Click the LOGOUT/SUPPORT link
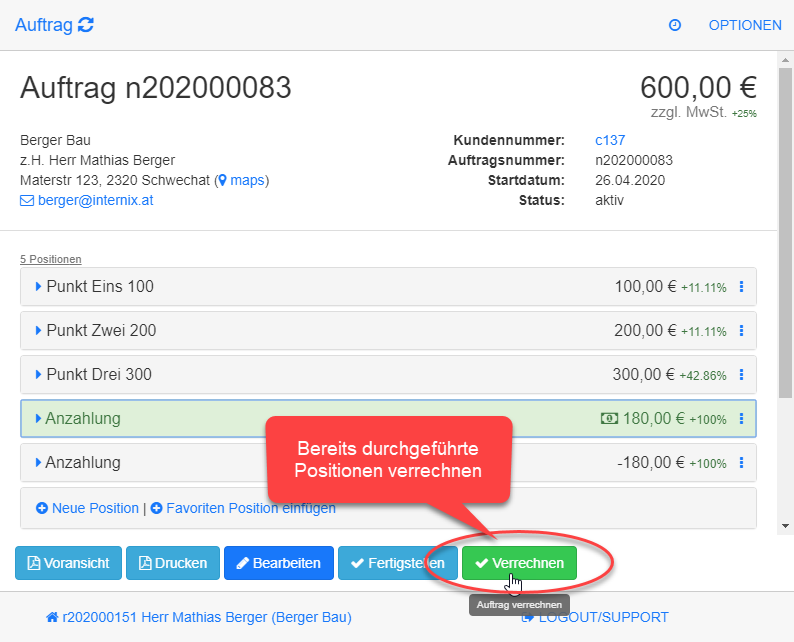Viewport: 794px width, 642px height. [x=595, y=618]
